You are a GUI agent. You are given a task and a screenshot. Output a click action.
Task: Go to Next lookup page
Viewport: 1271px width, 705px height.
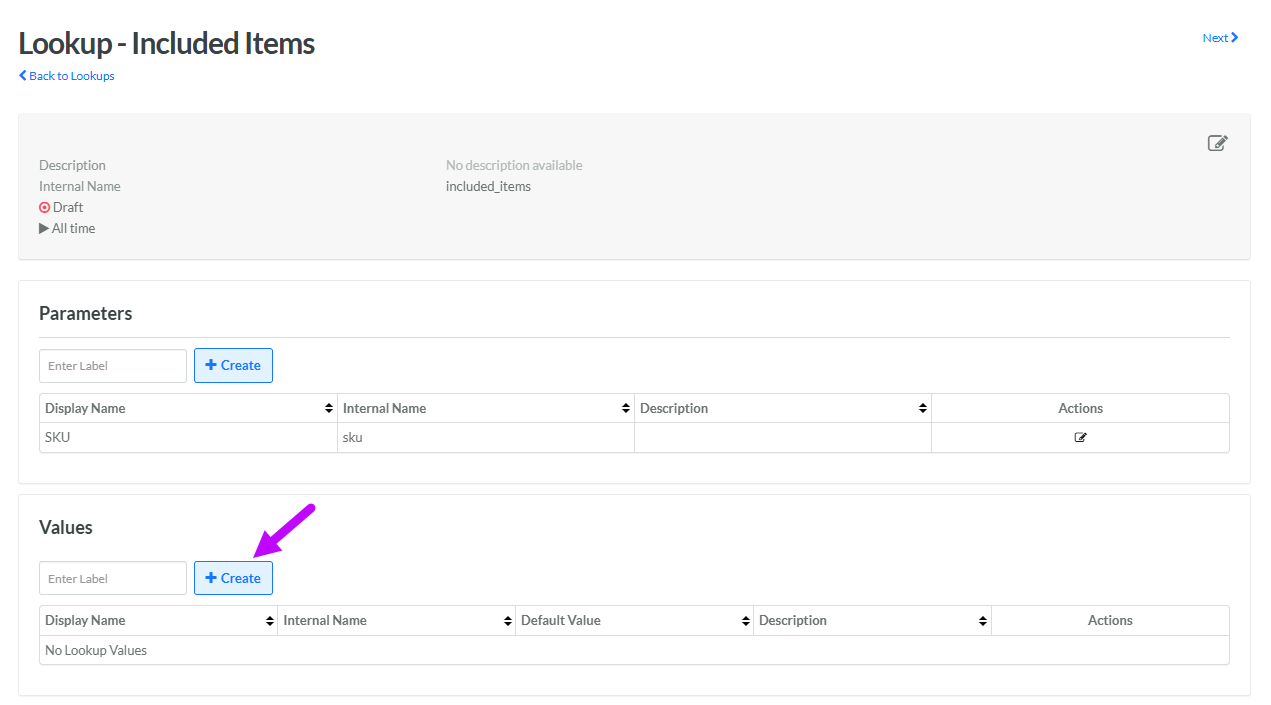1220,38
